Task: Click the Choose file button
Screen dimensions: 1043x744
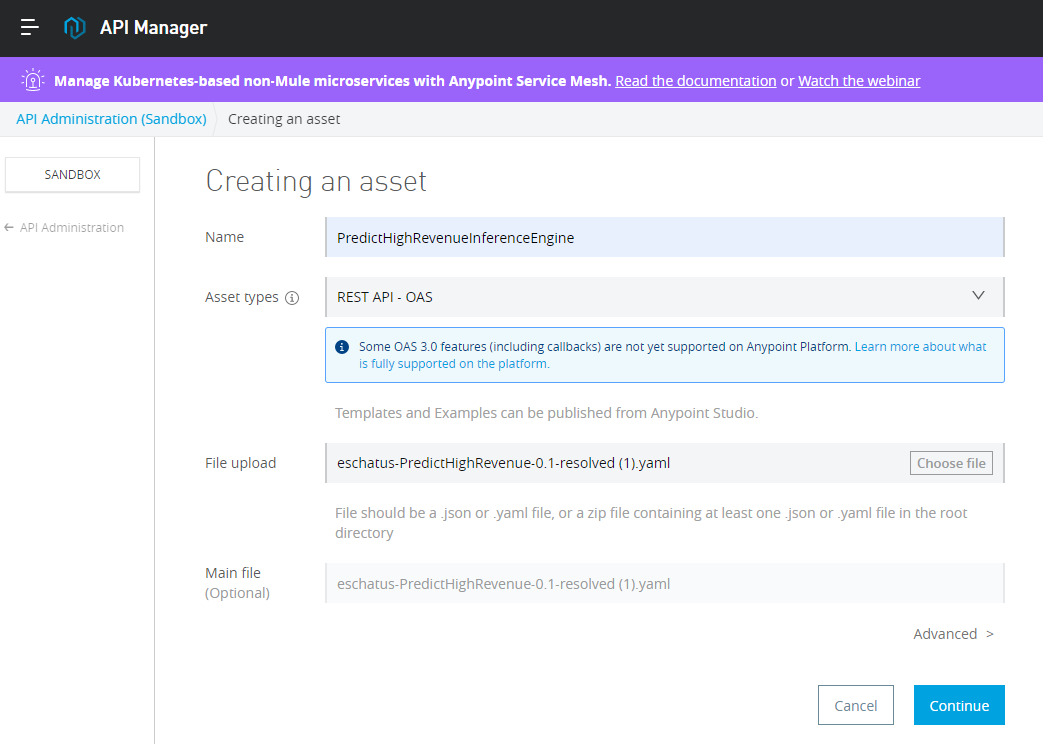Action: coord(951,463)
